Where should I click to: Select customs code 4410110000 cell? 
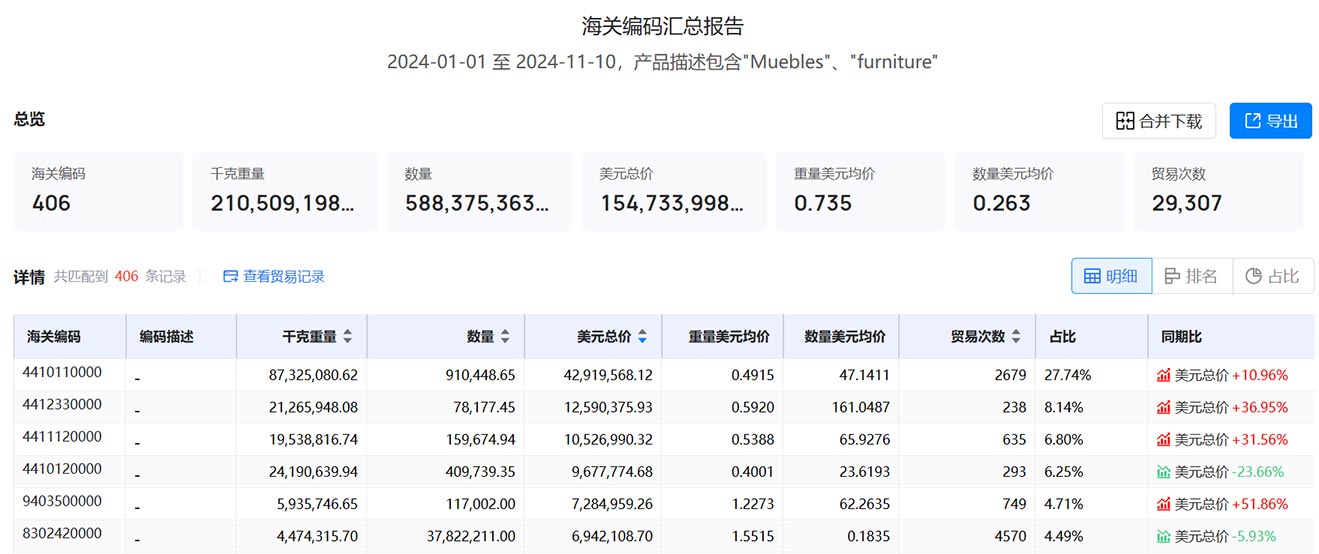[x=64, y=373]
